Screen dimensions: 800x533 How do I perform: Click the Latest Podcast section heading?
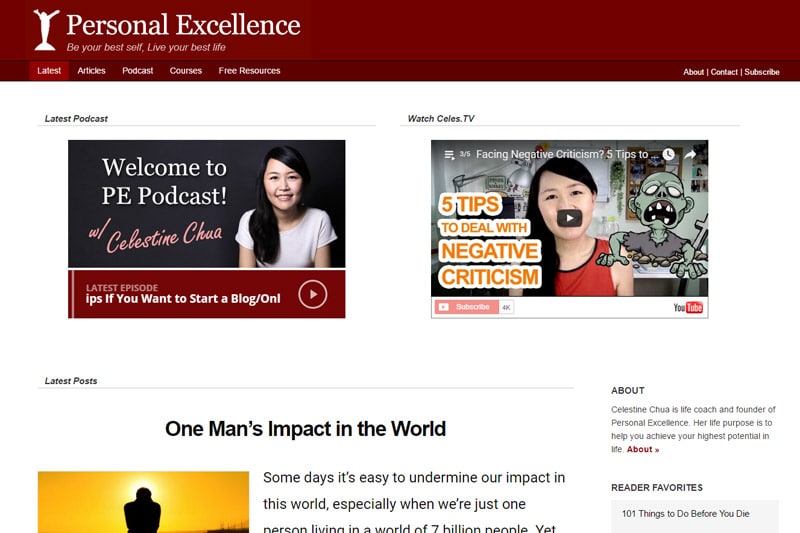tap(76, 119)
